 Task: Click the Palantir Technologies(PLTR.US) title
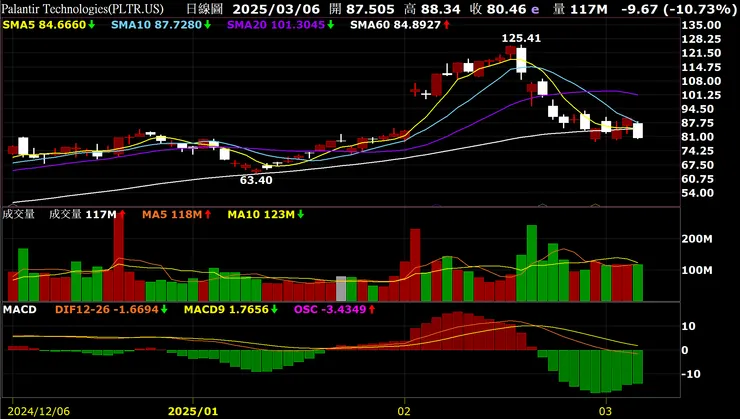pyautogui.click(x=83, y=9)
